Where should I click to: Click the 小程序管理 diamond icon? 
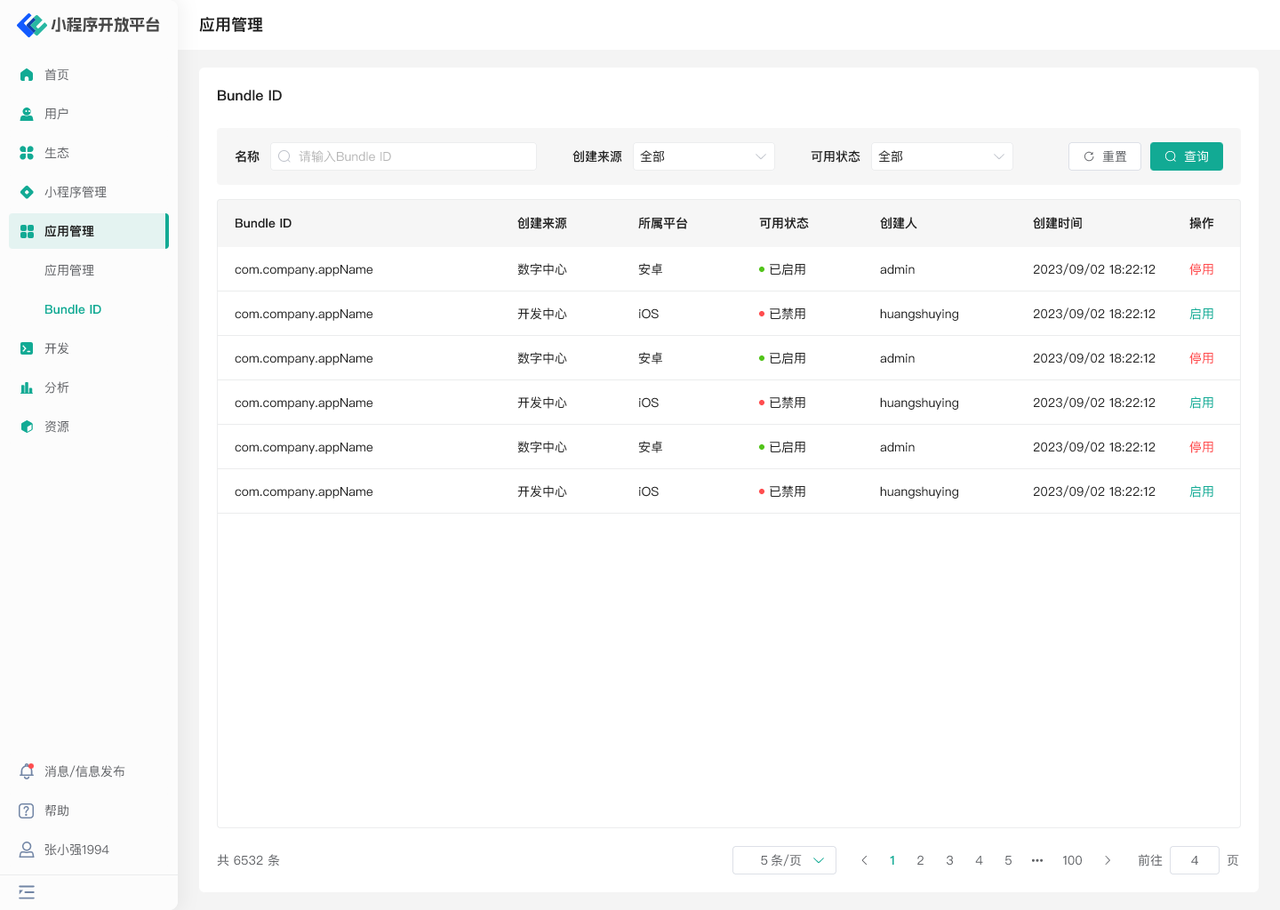[27, 192]
